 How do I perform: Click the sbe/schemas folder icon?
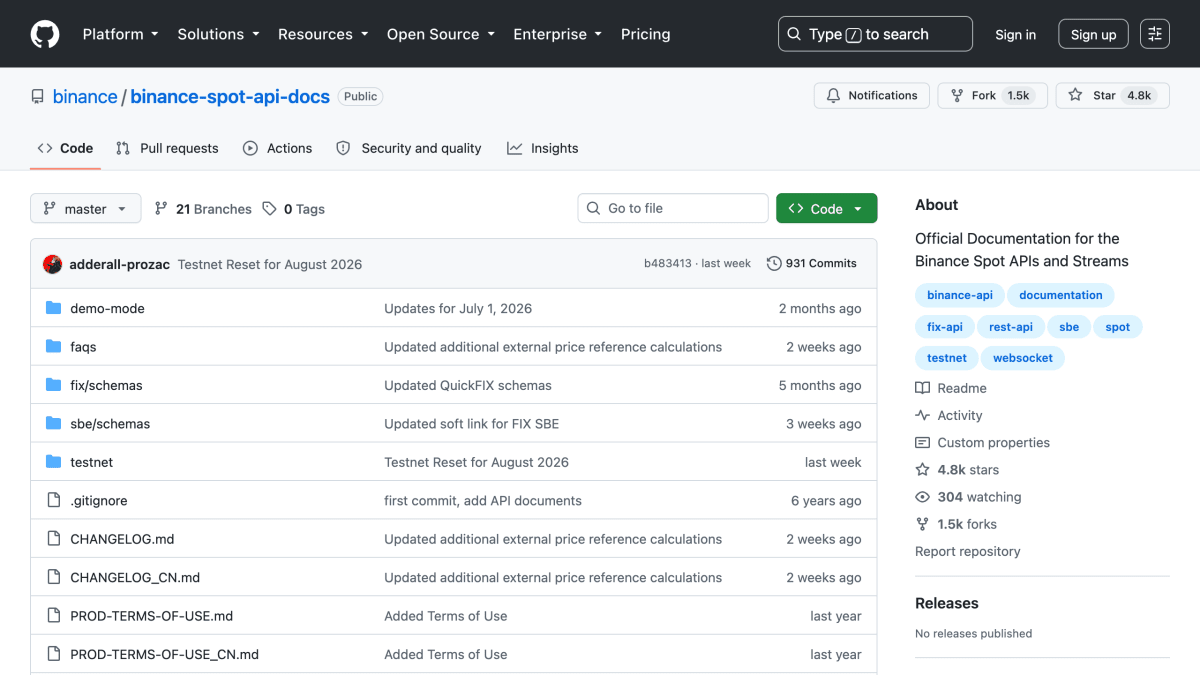click(54, 424)
